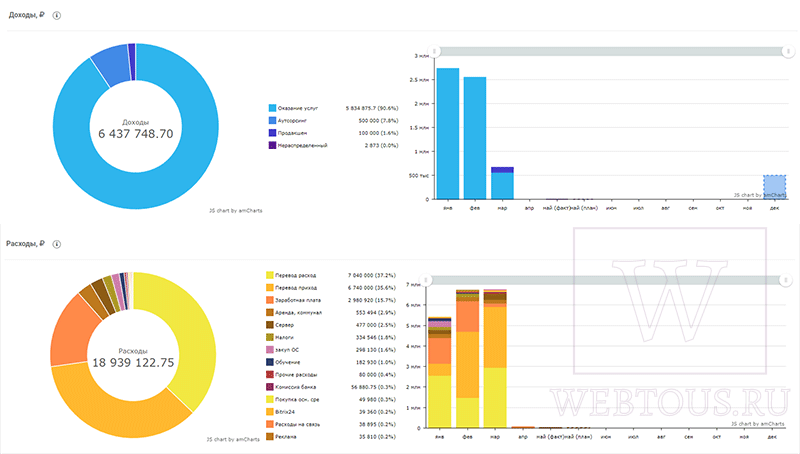Viewport: 800px width, 454px height.
Task: Click the January income bar
Action: [x=448, y=134]
